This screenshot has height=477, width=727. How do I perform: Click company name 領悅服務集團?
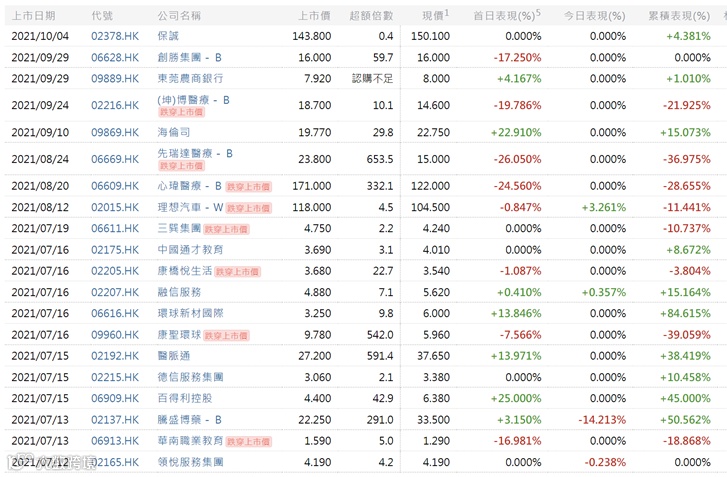(190, 462)
